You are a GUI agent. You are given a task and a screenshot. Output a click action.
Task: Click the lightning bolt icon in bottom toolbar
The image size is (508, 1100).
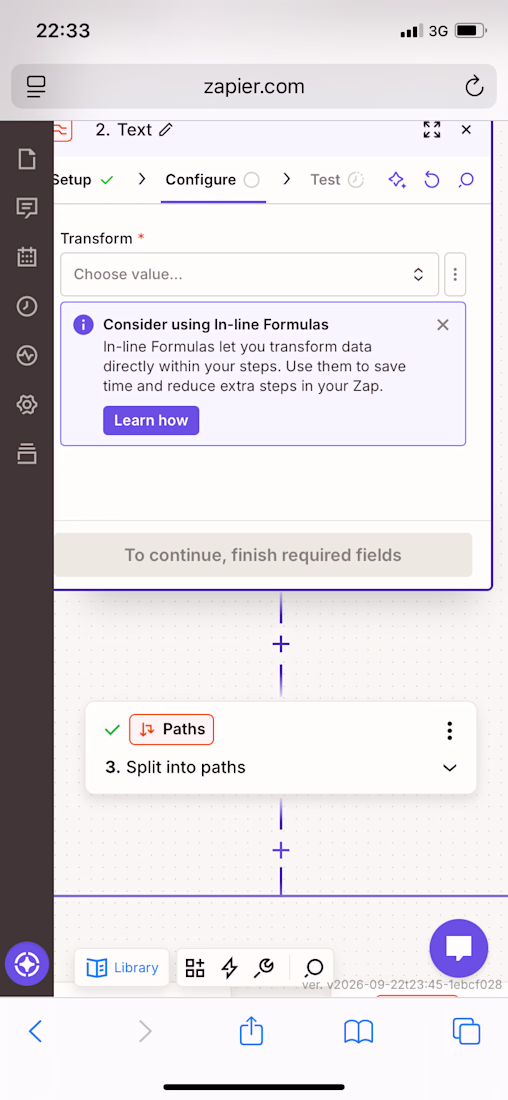click(x=229, y=968)
